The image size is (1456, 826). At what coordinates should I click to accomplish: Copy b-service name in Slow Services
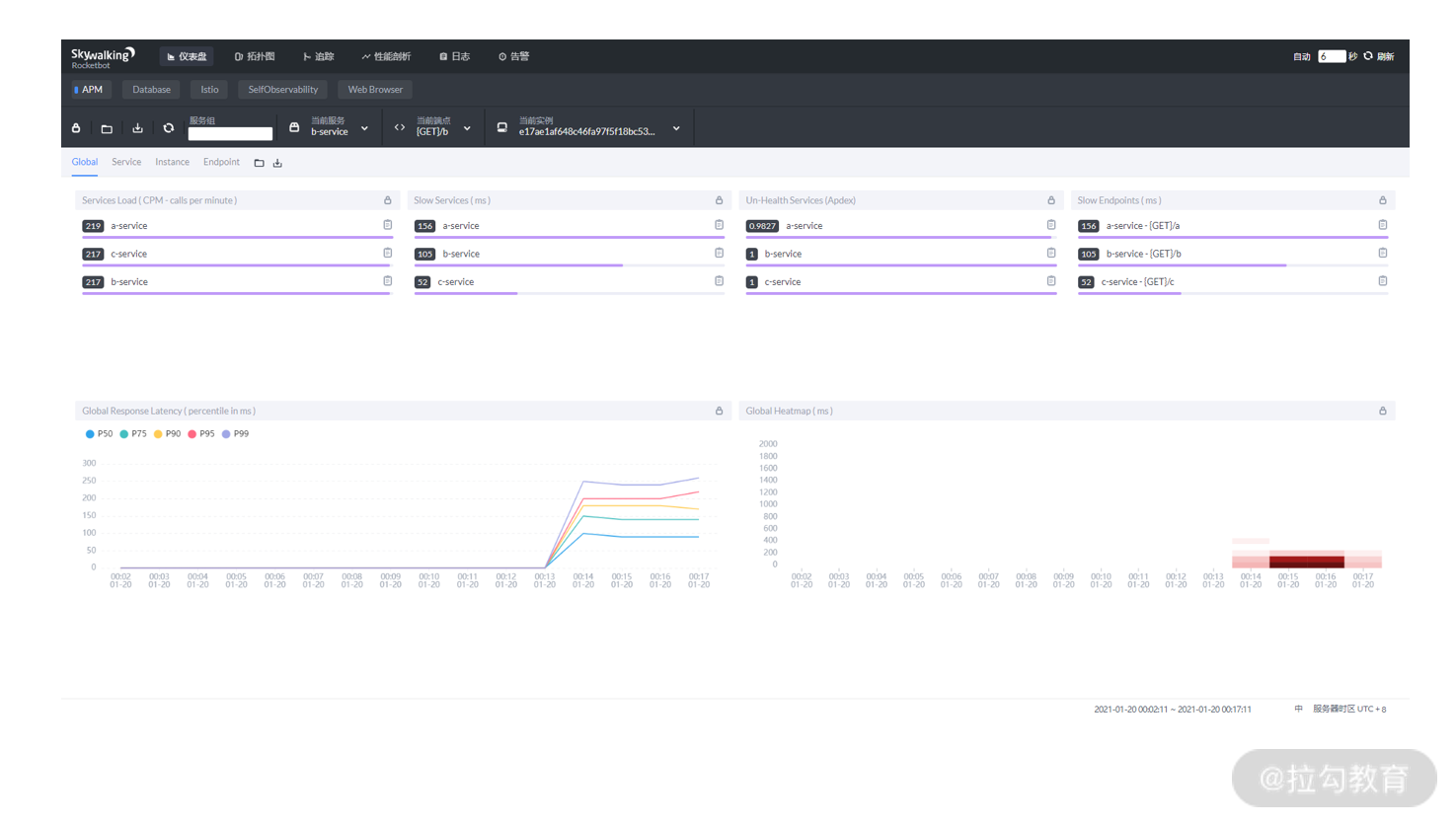pos(720,253)
